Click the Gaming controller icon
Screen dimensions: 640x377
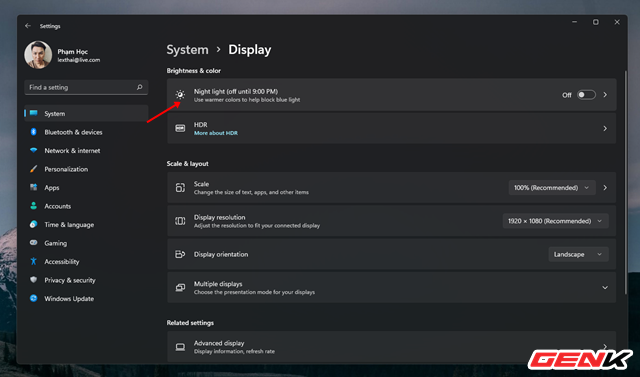(x=34, y=242)
